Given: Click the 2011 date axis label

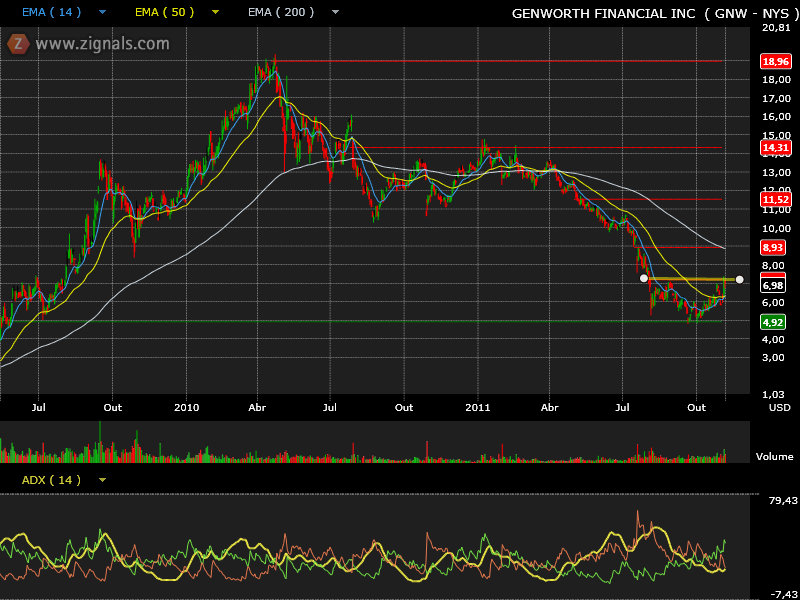Looking at the screenshot, I should (x=478, y=408).
